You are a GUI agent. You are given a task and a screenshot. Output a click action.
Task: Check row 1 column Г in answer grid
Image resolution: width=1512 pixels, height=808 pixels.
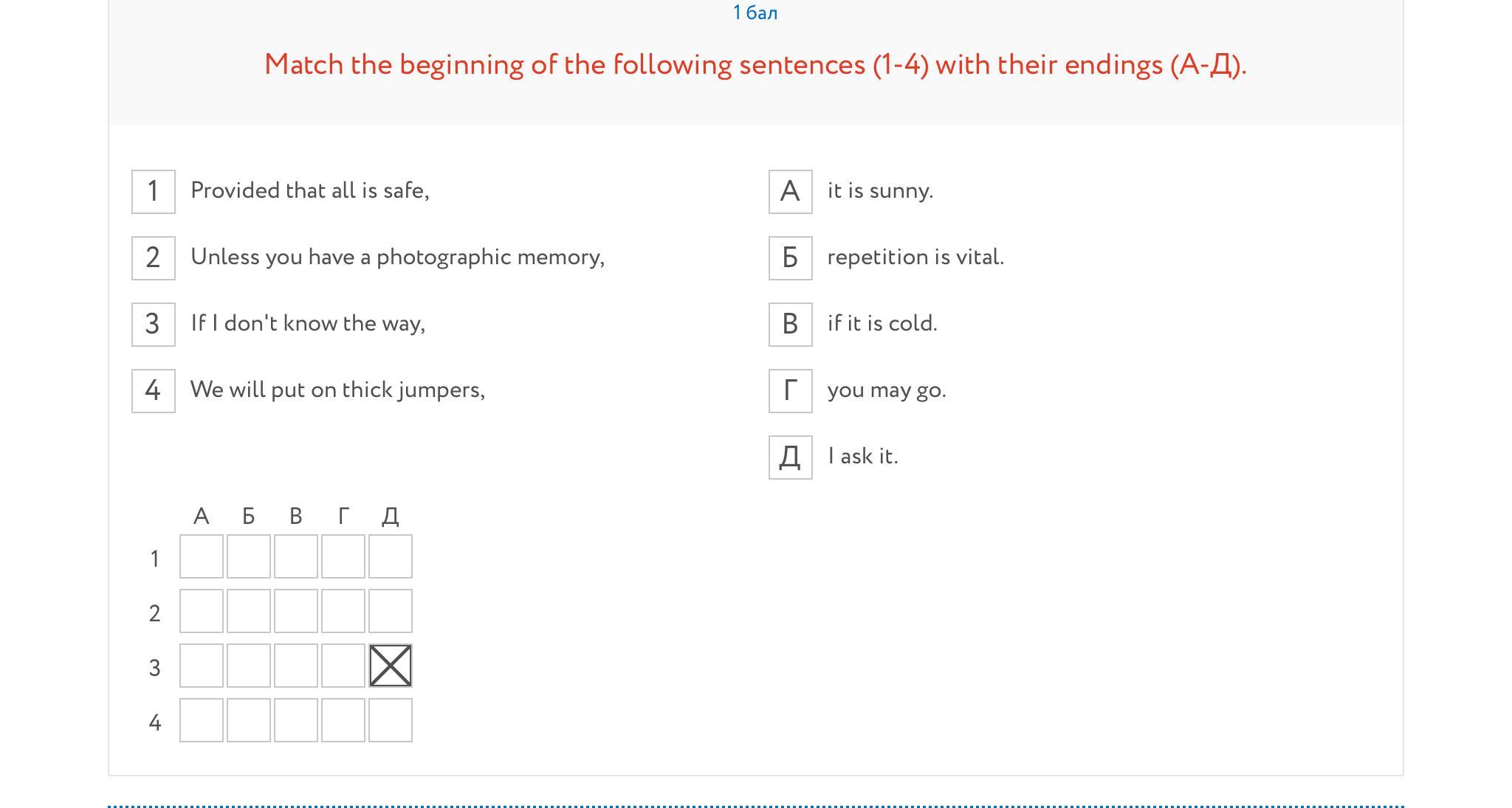point(343,556)
